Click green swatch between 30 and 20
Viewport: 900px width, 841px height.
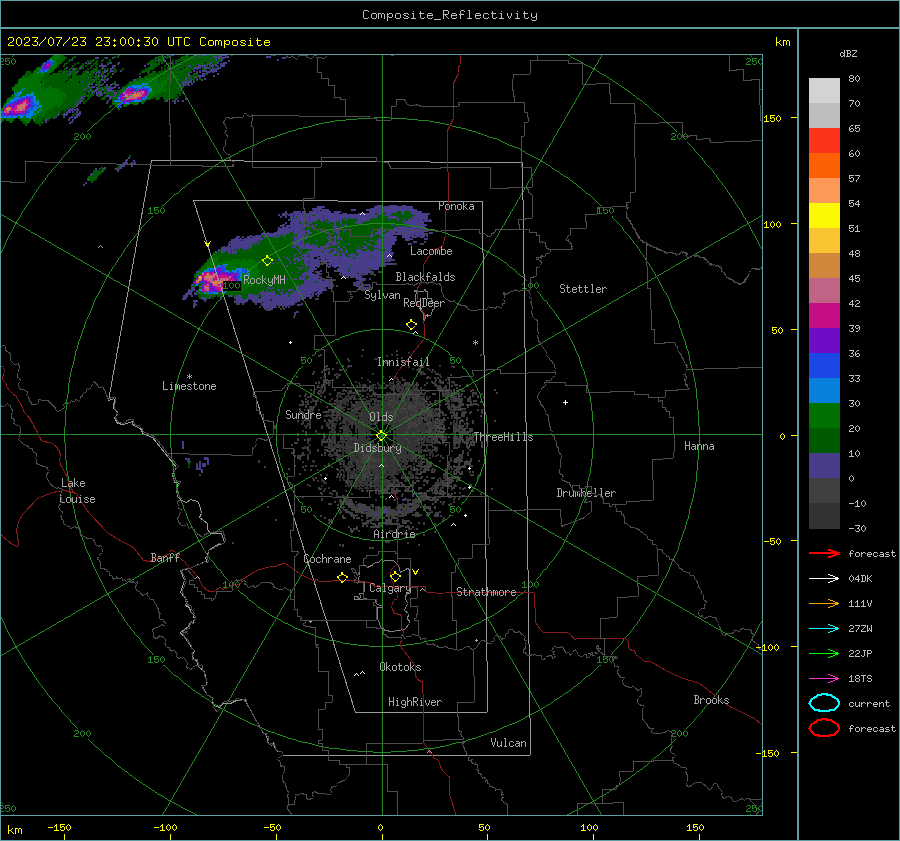point(824,416)
